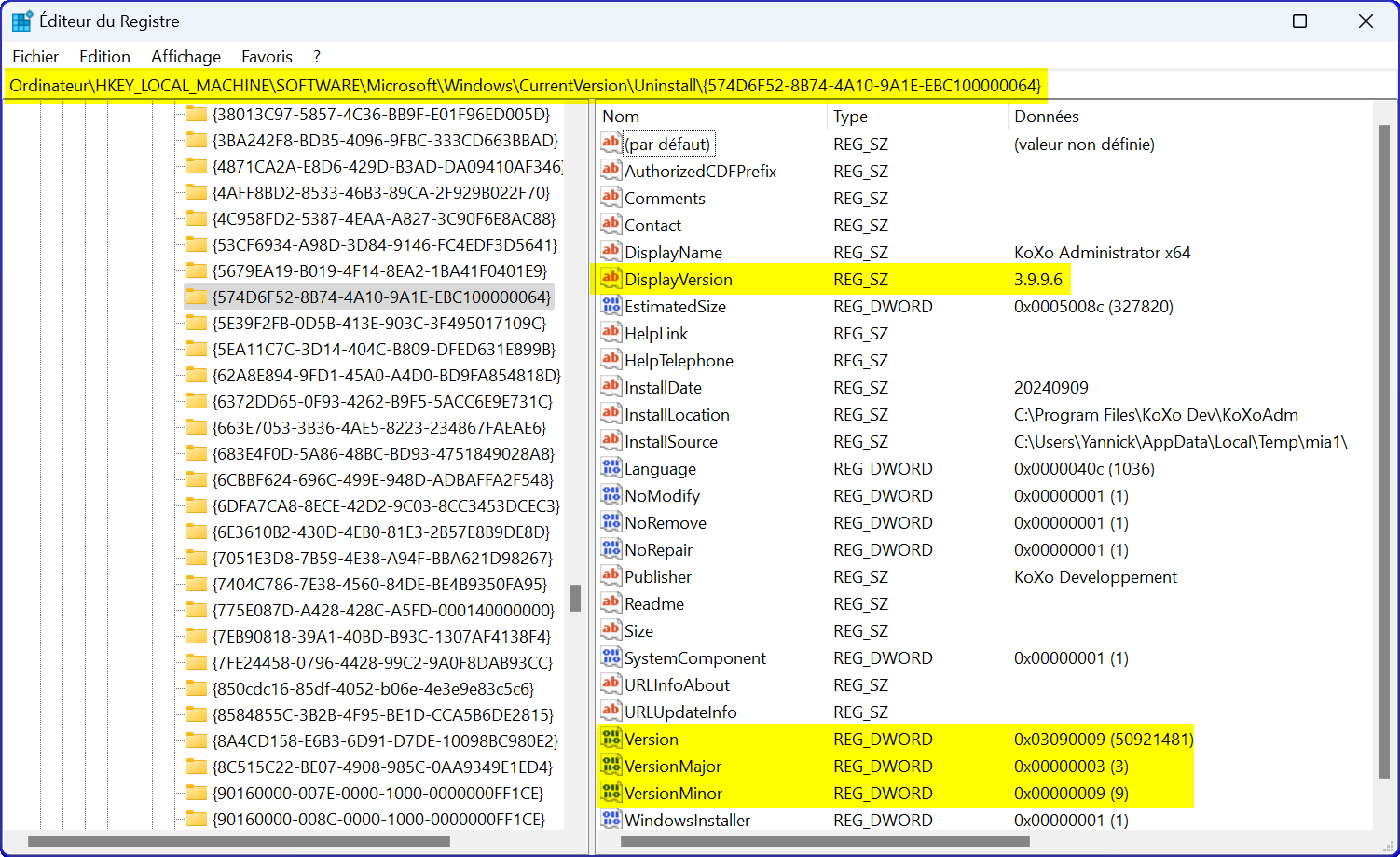
Task: Select the URLUpdateInfo value name
Action: [680, 712]
